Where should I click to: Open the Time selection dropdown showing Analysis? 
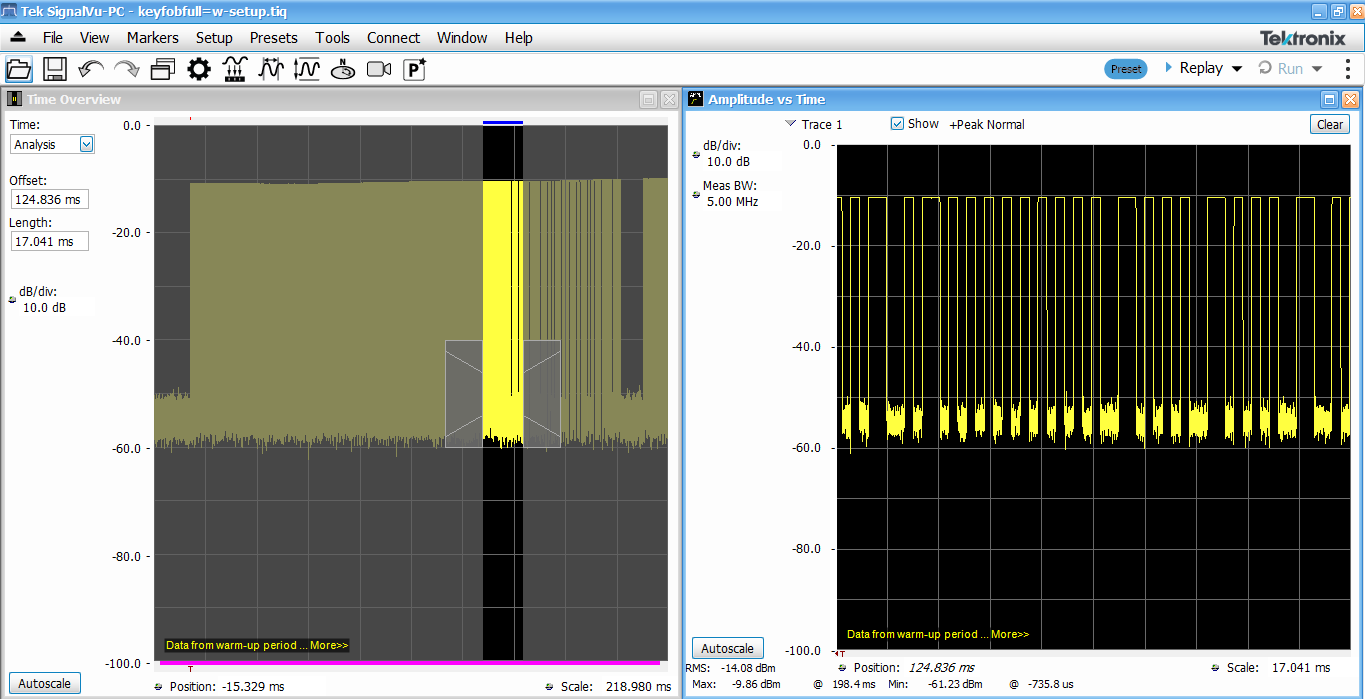85,144
